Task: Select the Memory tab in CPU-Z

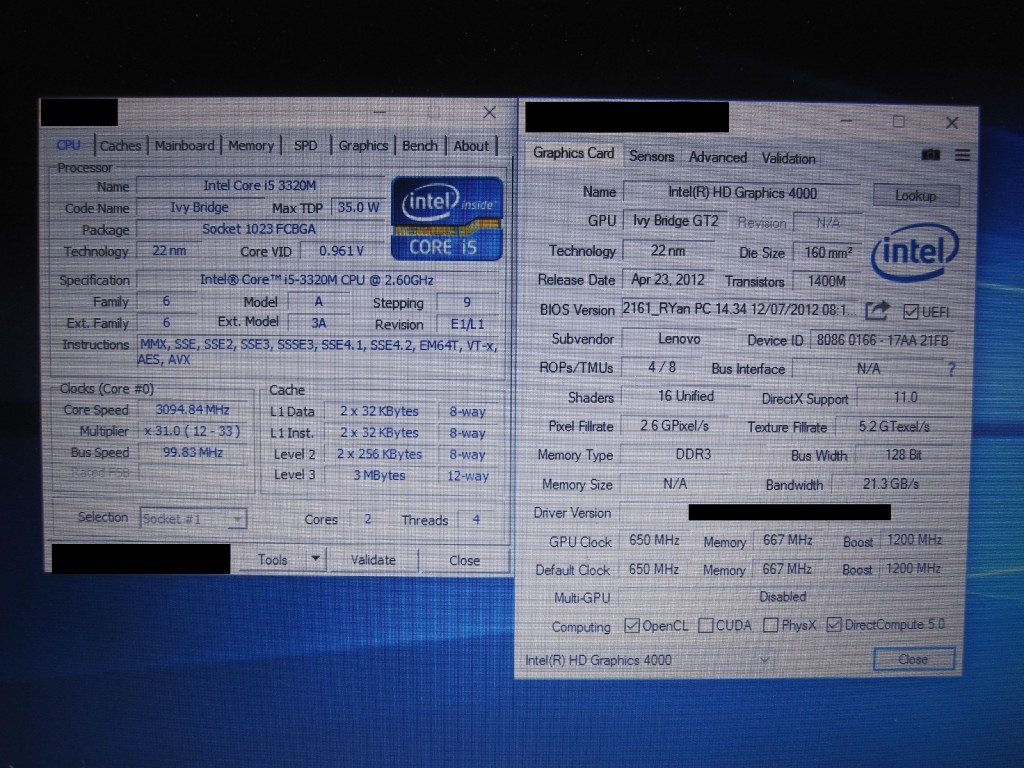Action: pyautogui.click(x=251, y=146)
